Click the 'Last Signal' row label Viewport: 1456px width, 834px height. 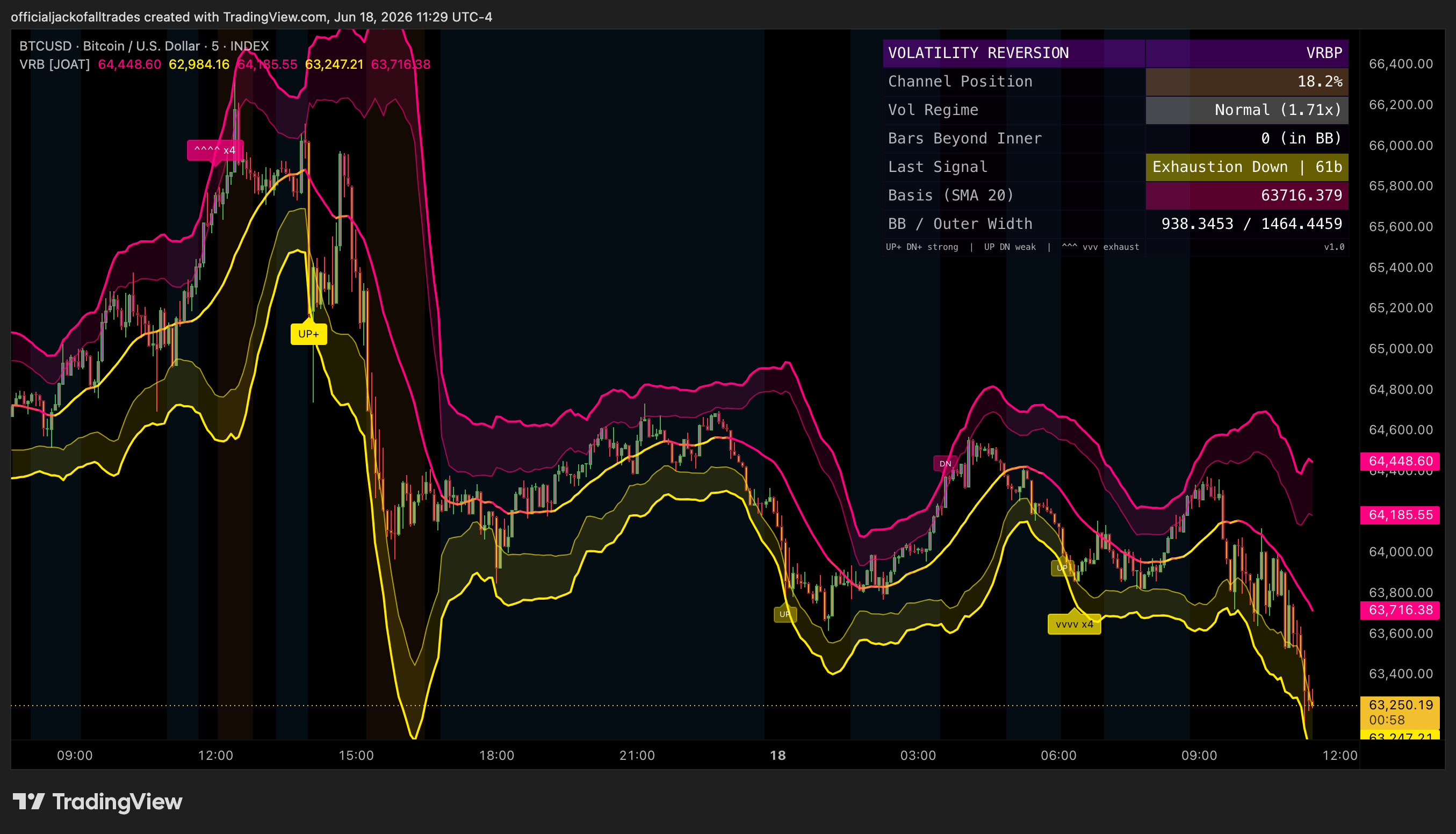coord(938,167)
